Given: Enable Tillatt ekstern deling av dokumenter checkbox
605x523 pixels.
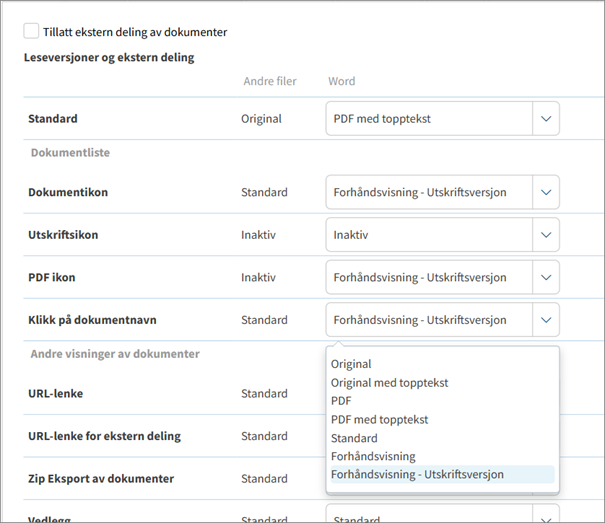Looking at the screenshot, I should point(32,32).
